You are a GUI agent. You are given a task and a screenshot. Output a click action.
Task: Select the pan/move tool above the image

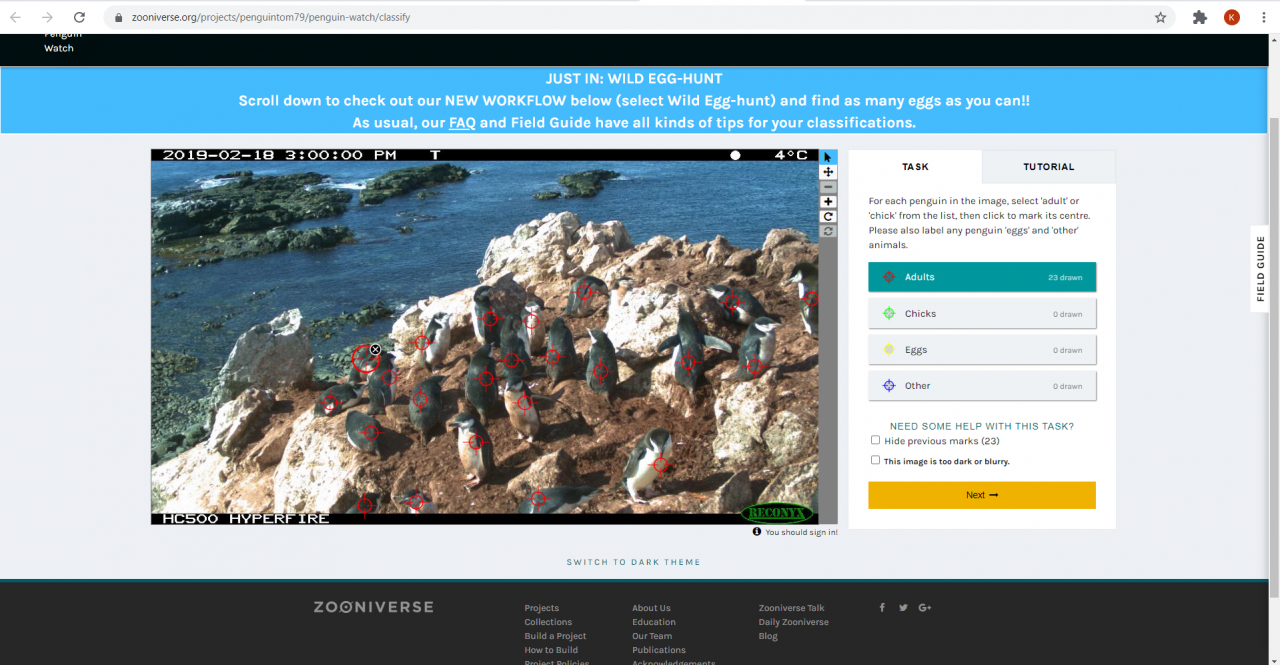tap(828, 172)
